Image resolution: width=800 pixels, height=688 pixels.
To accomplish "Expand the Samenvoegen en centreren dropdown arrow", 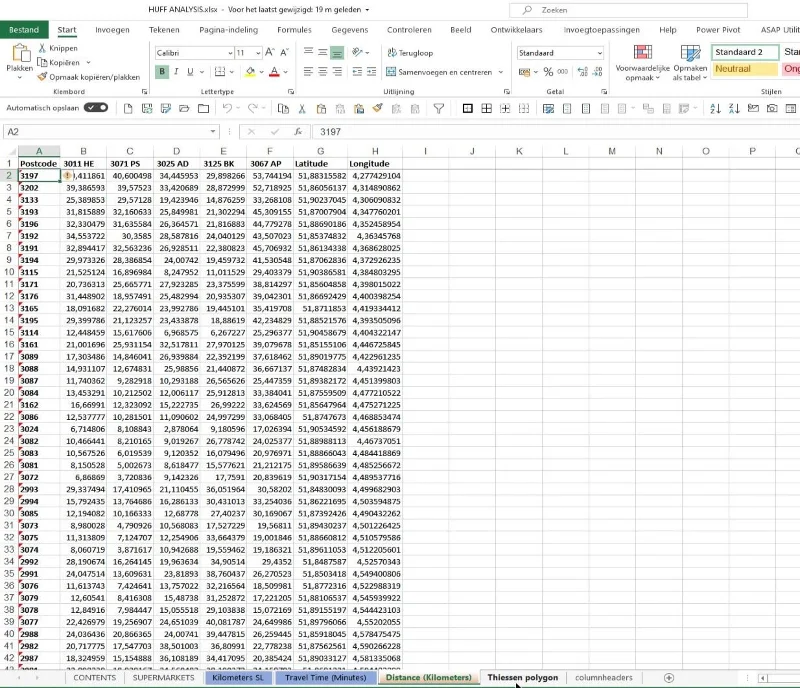I will [501, 72].
